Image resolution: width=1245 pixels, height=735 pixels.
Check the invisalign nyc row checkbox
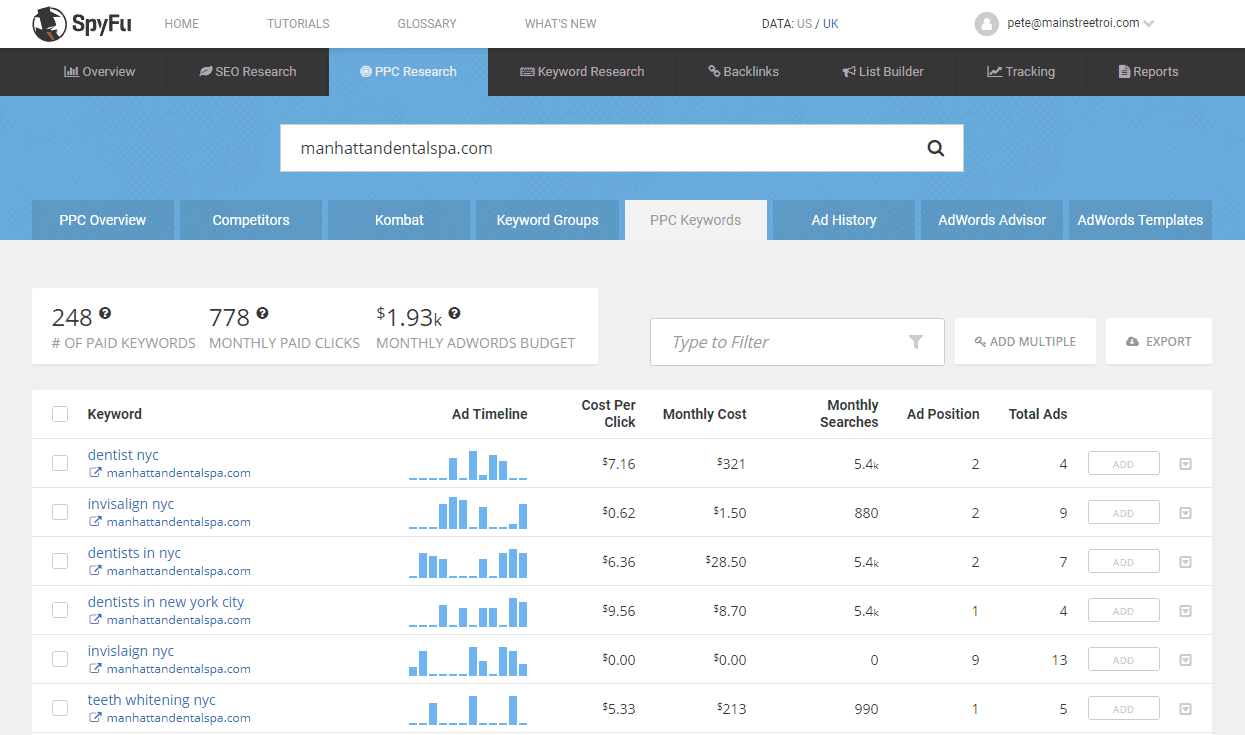(60, 512)
